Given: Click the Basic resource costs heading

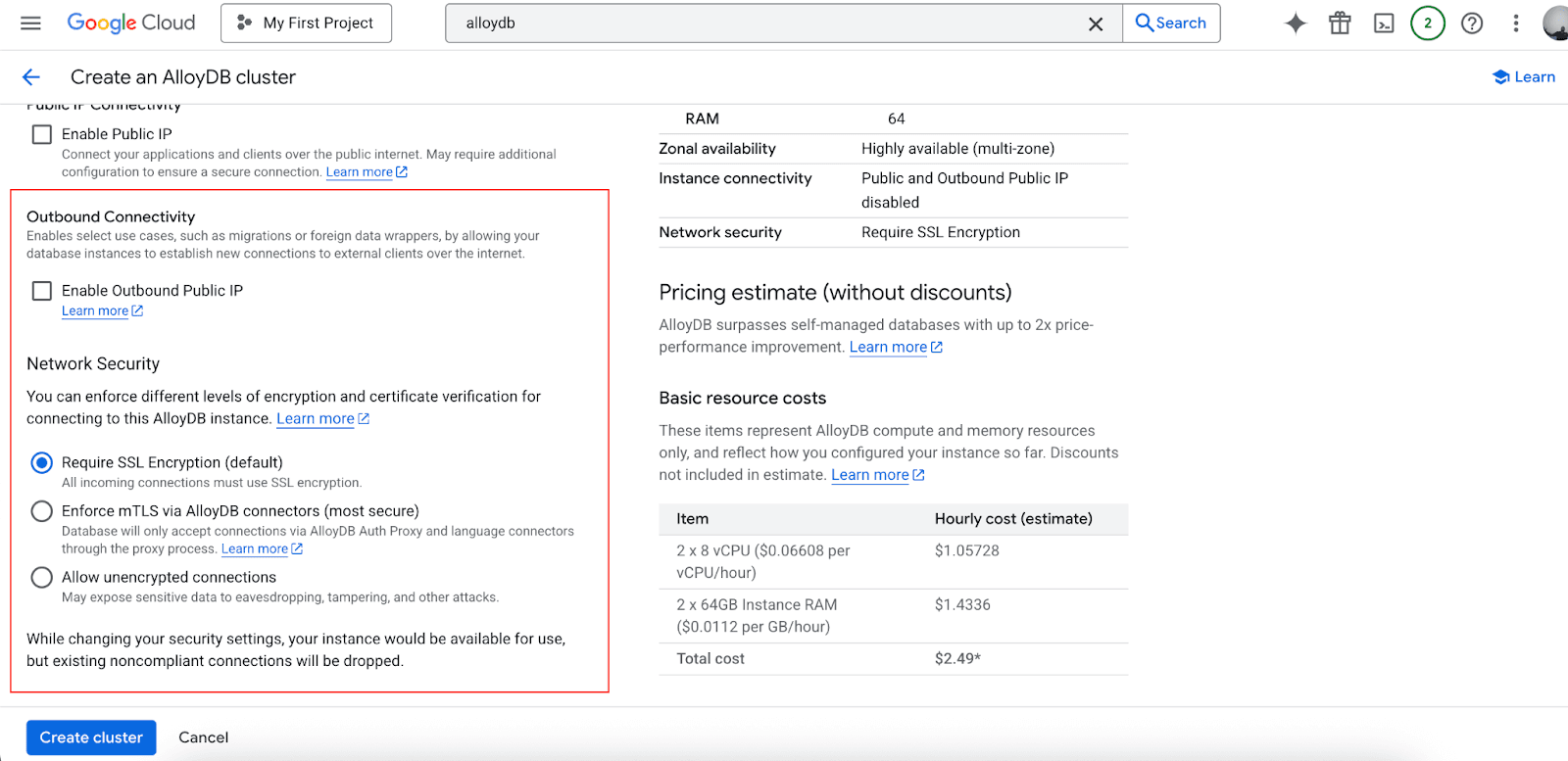Looking at the screenshot, I should 743,399.
